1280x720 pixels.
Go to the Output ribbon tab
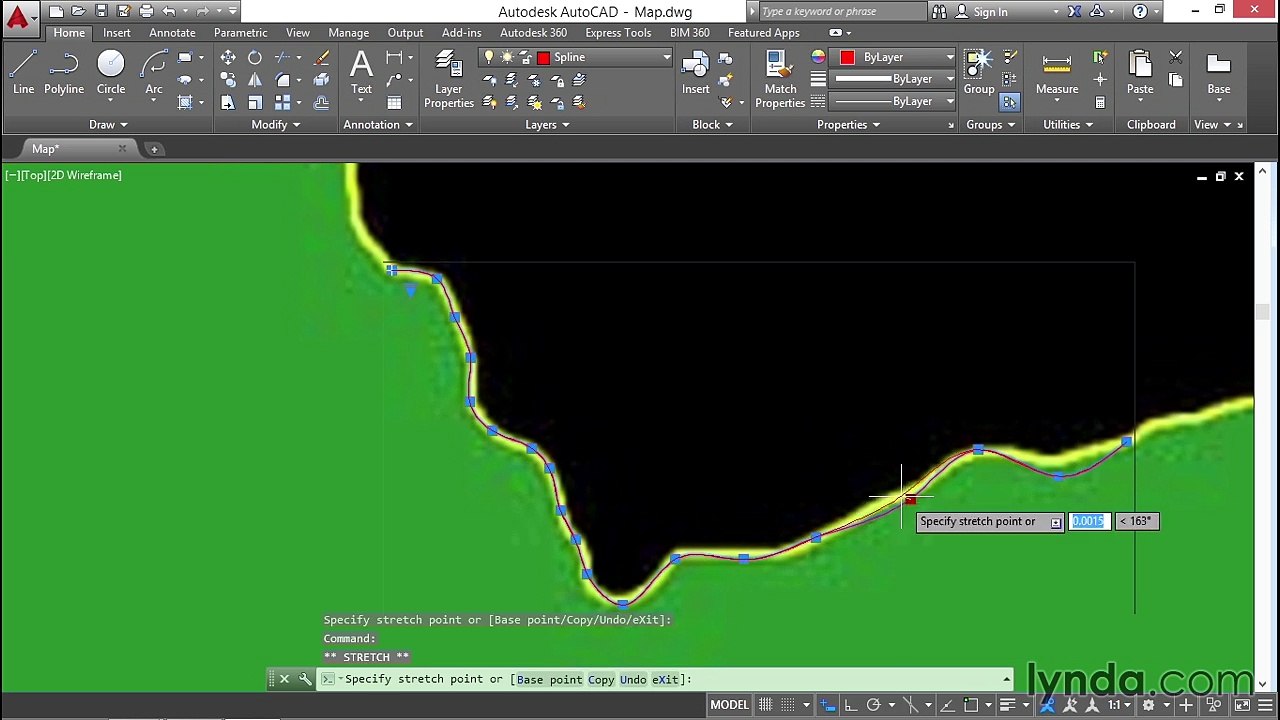coord(405,33)
